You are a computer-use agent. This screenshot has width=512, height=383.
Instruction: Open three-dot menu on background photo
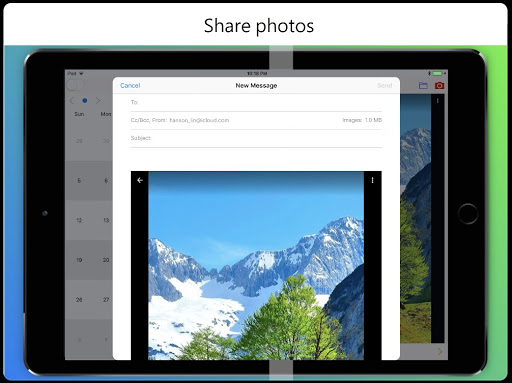pos(437,101)
